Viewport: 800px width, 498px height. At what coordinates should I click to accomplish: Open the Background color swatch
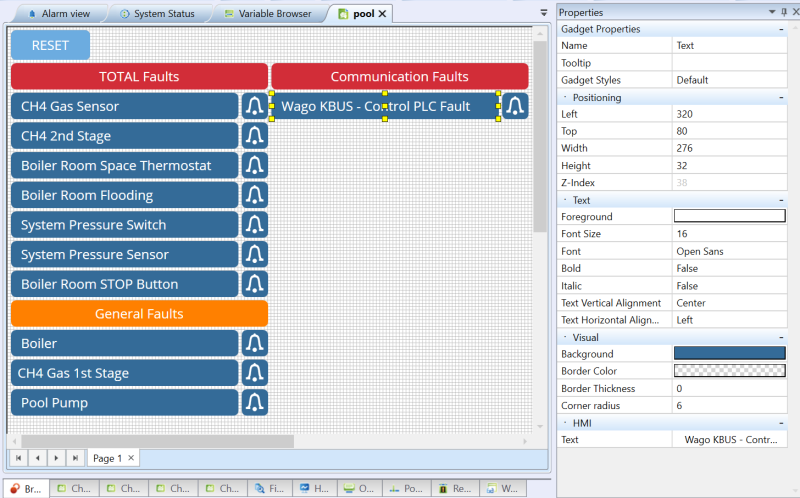pyautogui.click(x=730, y=353)
